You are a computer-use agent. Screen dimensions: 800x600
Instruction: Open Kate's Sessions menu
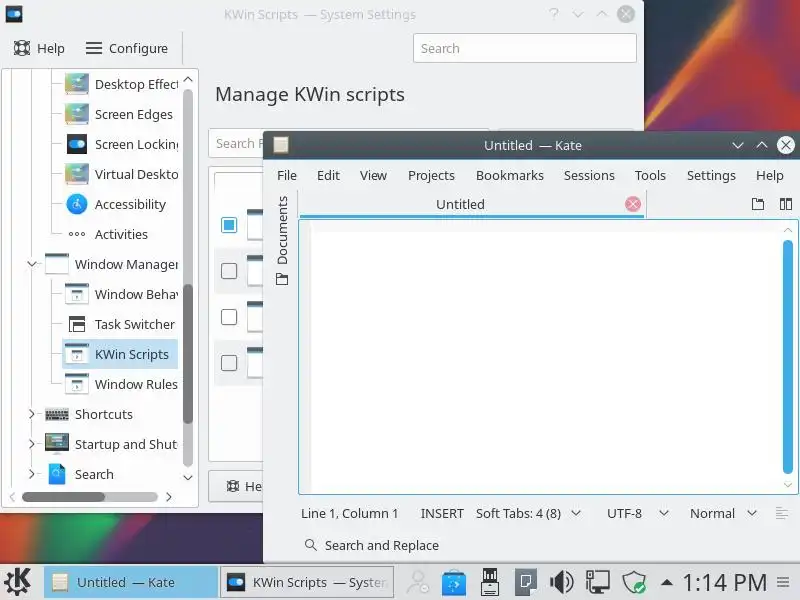589,176
